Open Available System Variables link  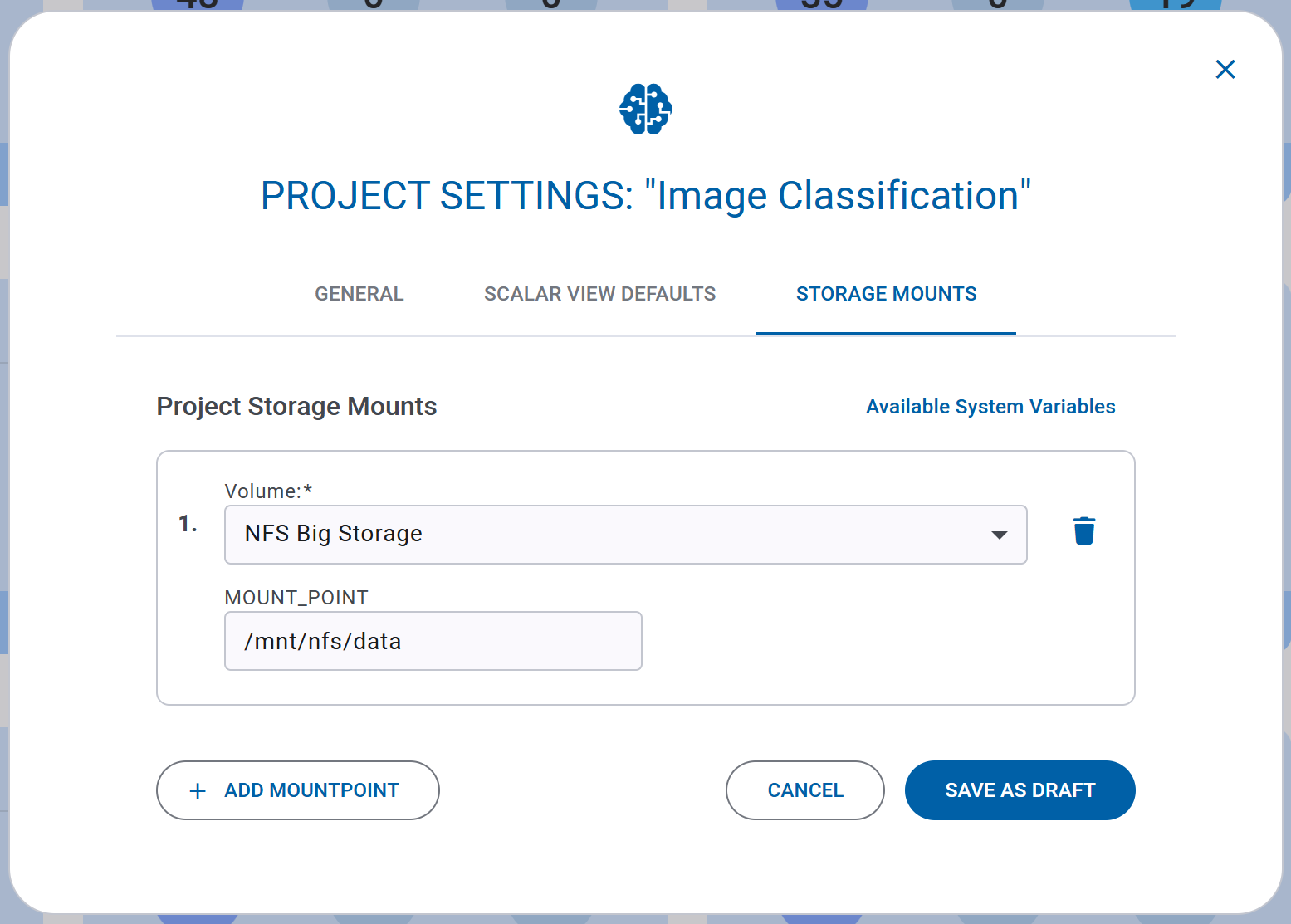point(990,407)
